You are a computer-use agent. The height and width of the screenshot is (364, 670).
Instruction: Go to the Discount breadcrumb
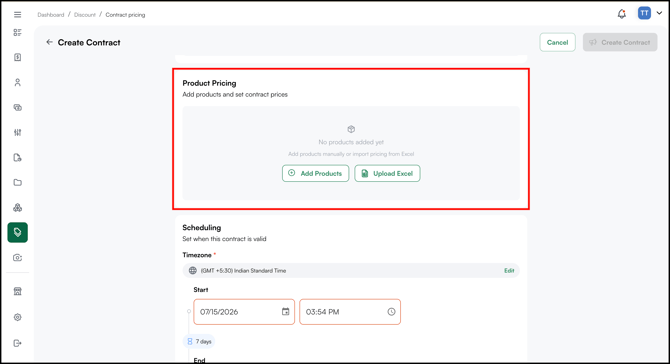click(85, 15)
